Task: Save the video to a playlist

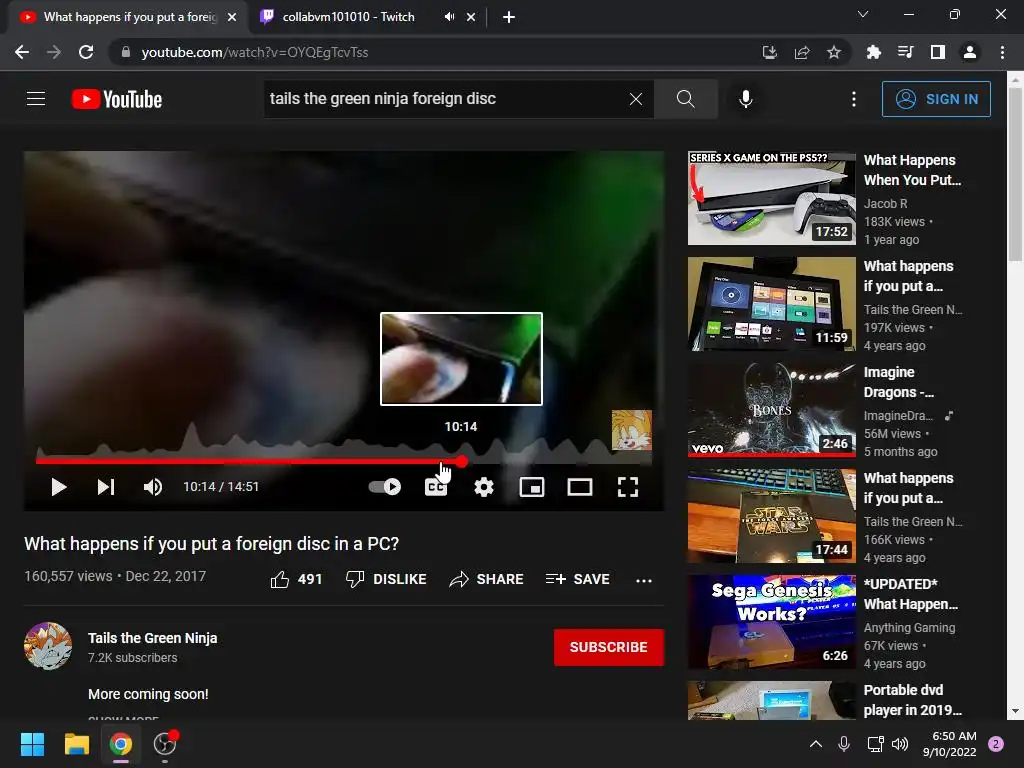Action: click(578, 579)
